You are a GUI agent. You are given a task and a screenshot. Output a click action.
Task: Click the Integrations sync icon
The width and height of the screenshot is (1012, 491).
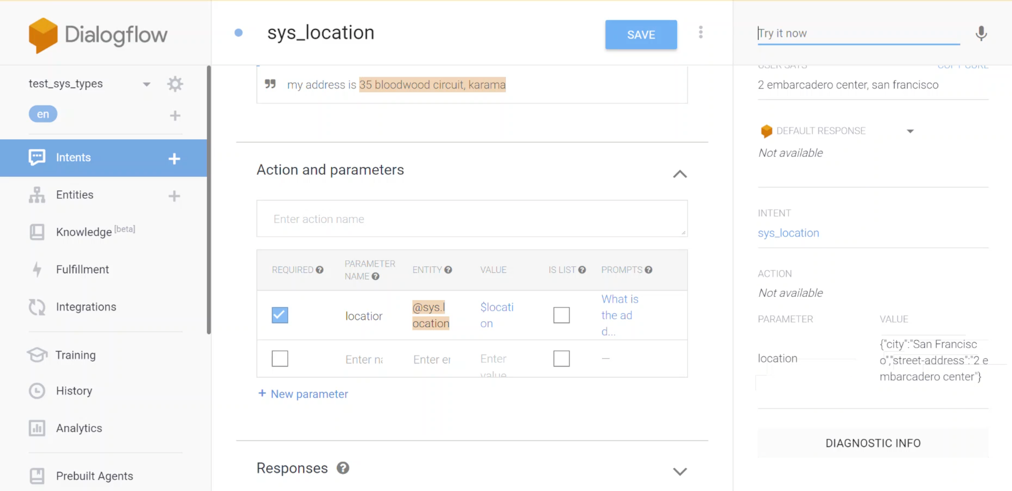[37, 307]
